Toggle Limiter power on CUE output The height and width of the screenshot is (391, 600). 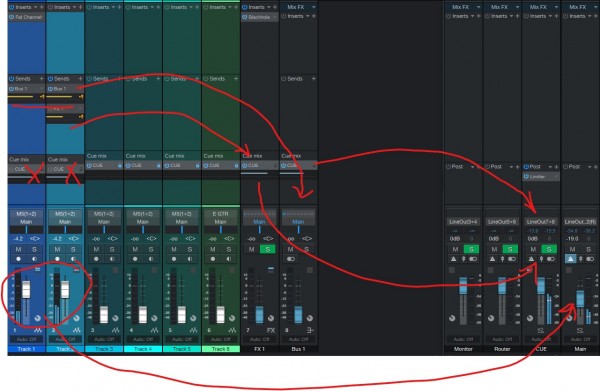coord(527,177)
